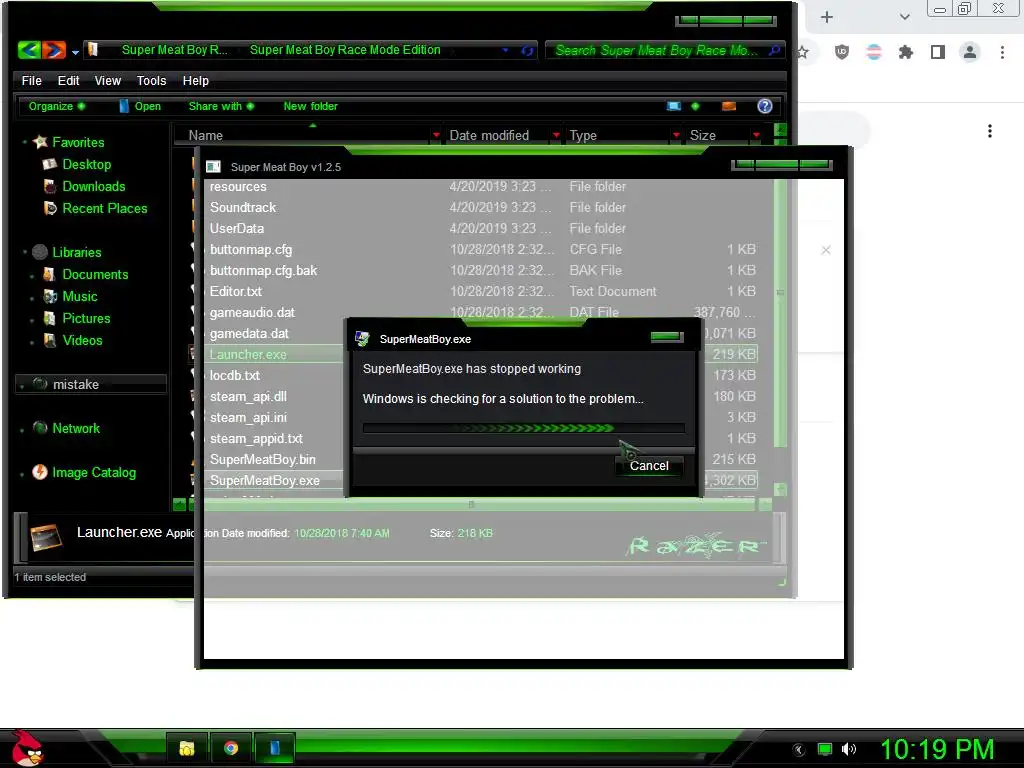Open the Organize dropdown
Screen dimensions: 1024x768
click(x=56, y=106)
